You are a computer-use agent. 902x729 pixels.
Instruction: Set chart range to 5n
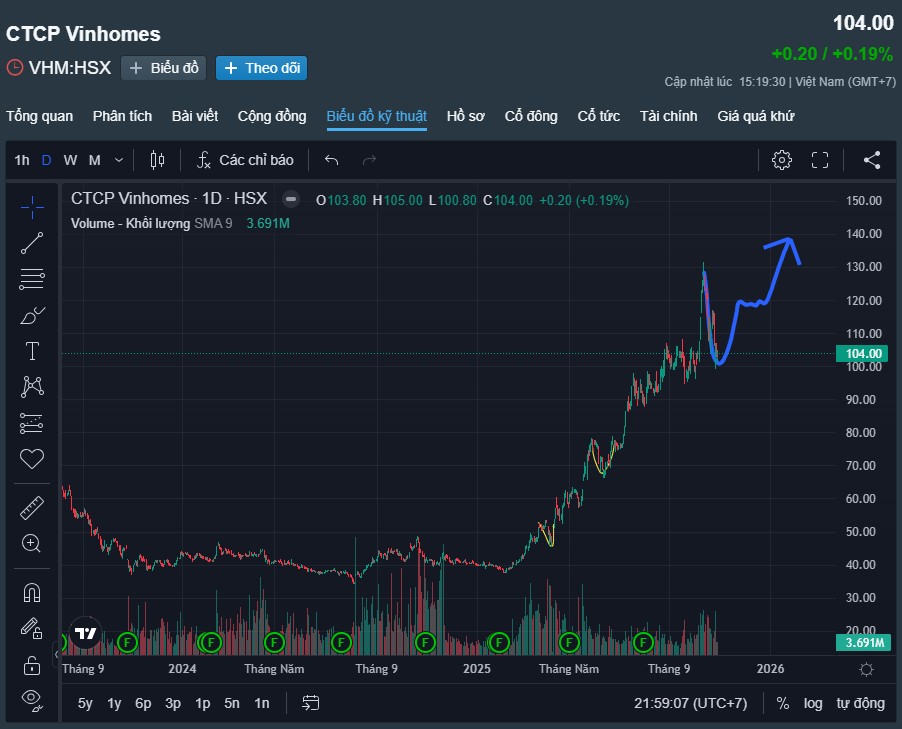tap(232, 703)
